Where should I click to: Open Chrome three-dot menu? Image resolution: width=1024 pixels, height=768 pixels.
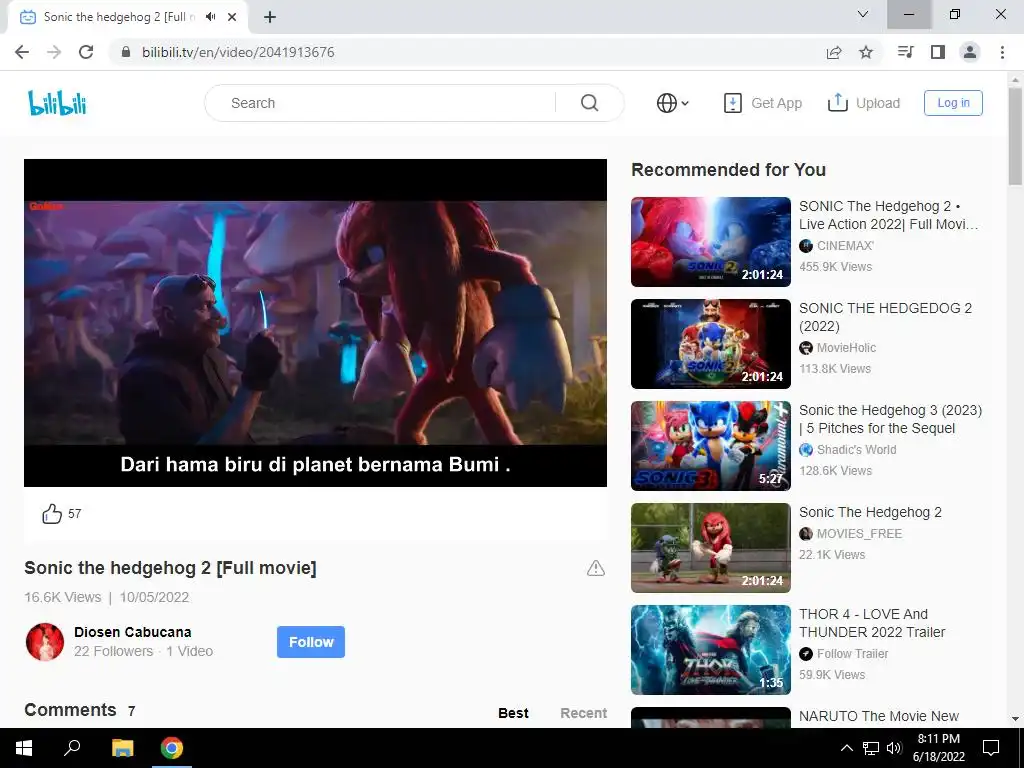(1002, 52)
